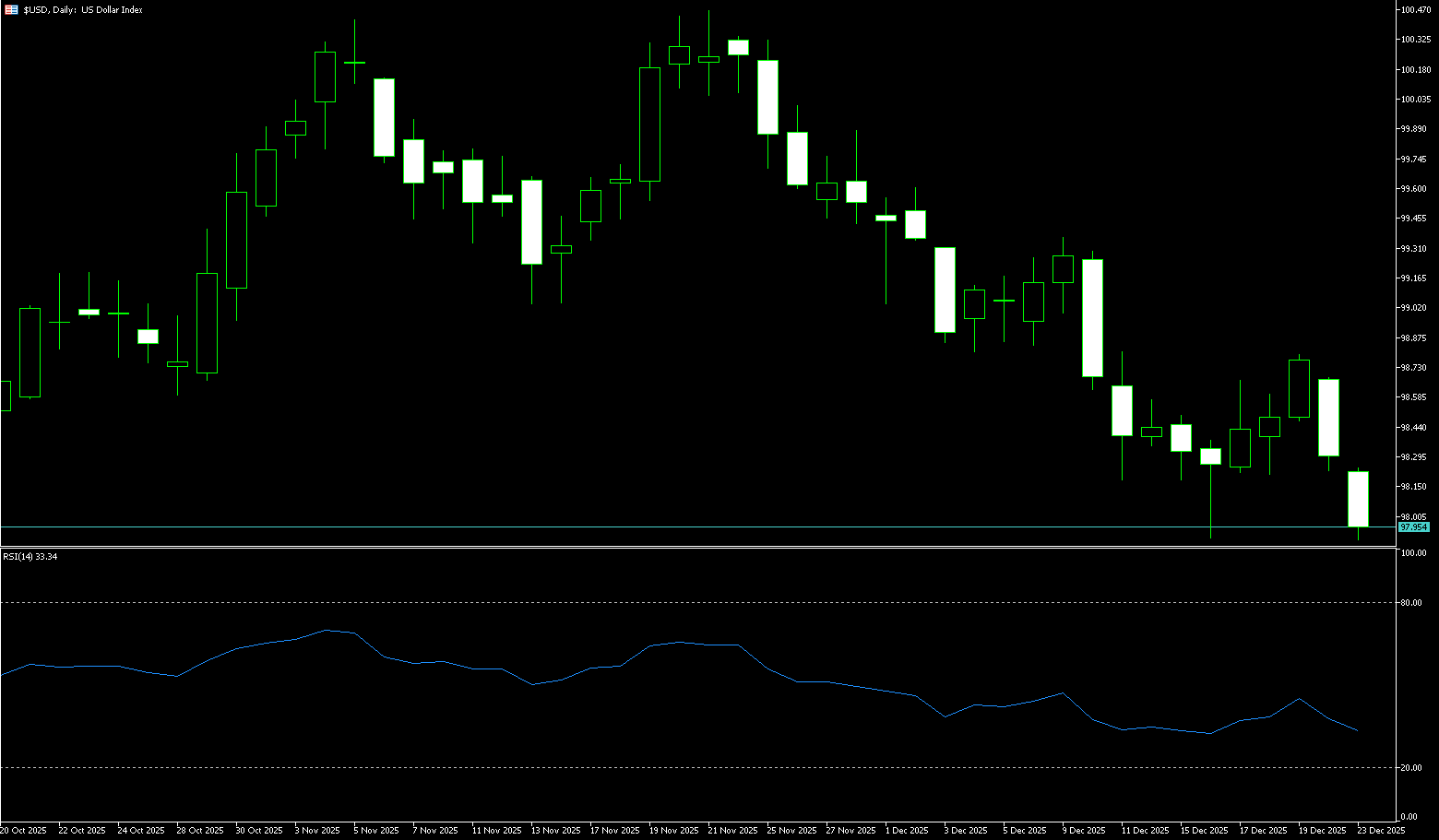Click the 80.00 RSI level label
The height and width of the screenshot is (840, 1439).
pos(1410,603)
